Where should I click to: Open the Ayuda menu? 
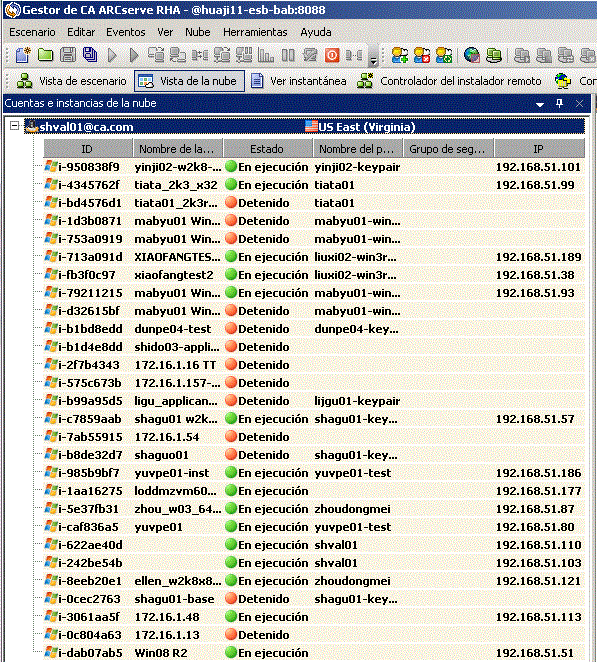316,32
